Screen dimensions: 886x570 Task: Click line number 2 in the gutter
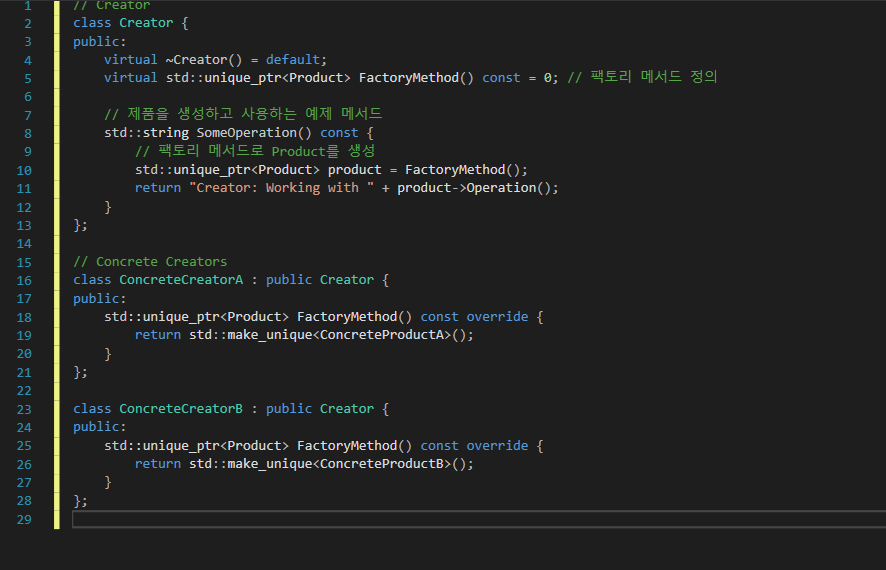click(x=28, y=24)
